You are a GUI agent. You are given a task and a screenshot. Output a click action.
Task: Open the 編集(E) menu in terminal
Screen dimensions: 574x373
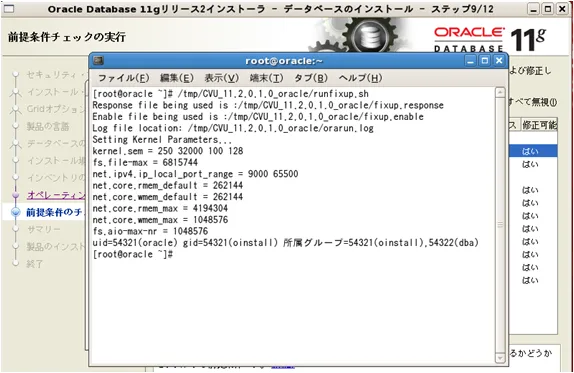177,78
